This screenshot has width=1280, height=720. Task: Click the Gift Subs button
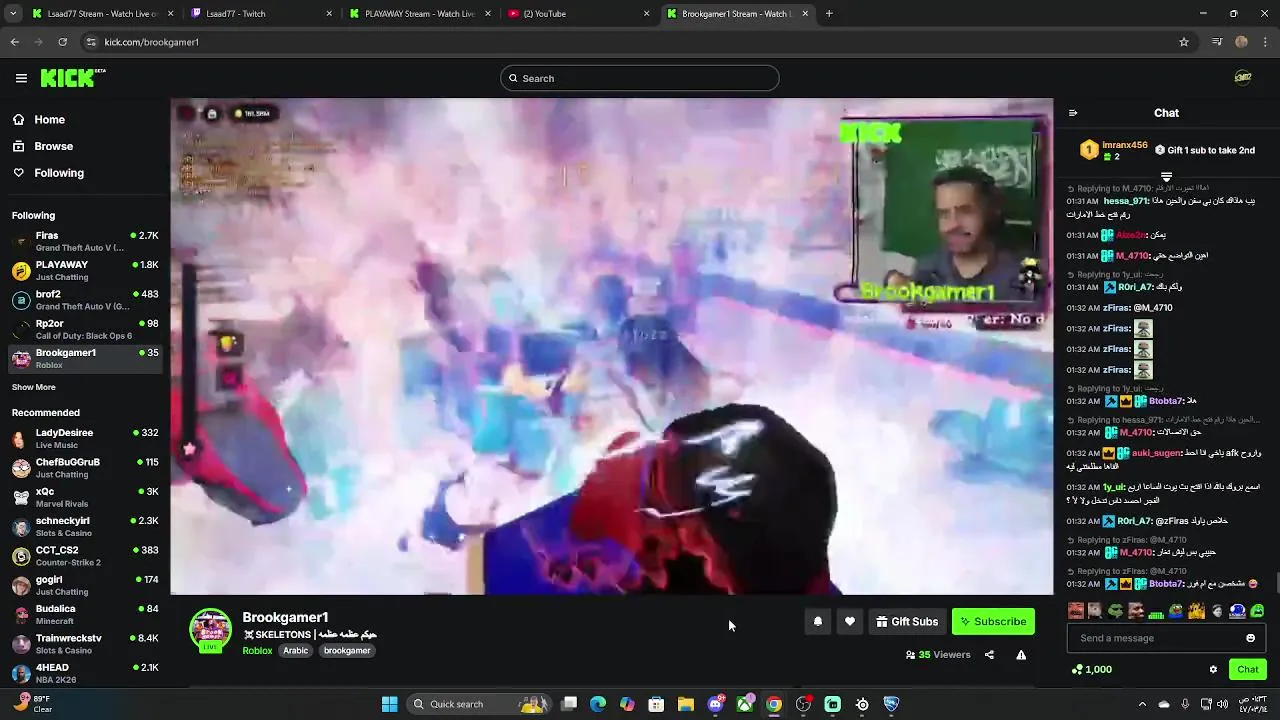point(907,621)
